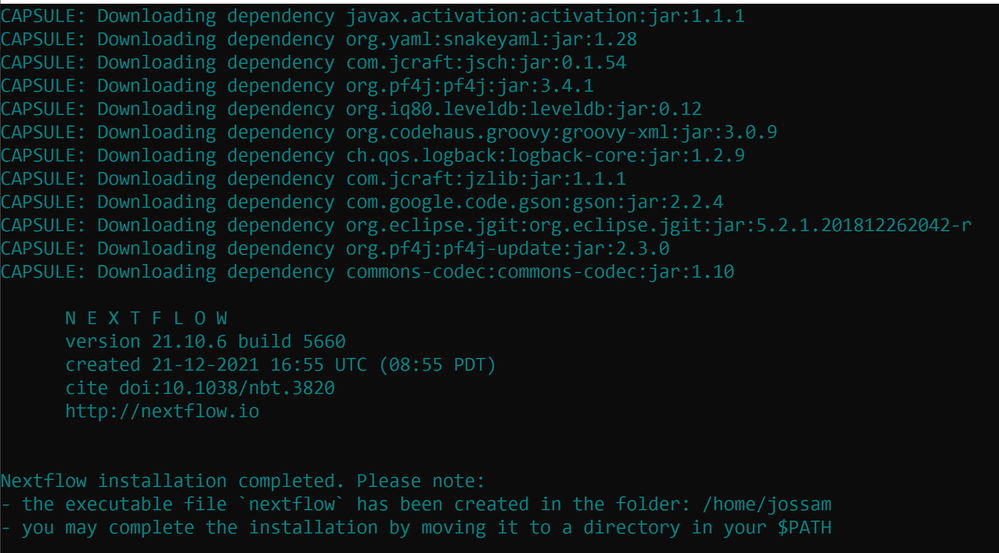The image size is (999, 553).
Task: Click the com.jcraft:jzlib:jar:1.1.1 dependency
Action: point(485,178)
